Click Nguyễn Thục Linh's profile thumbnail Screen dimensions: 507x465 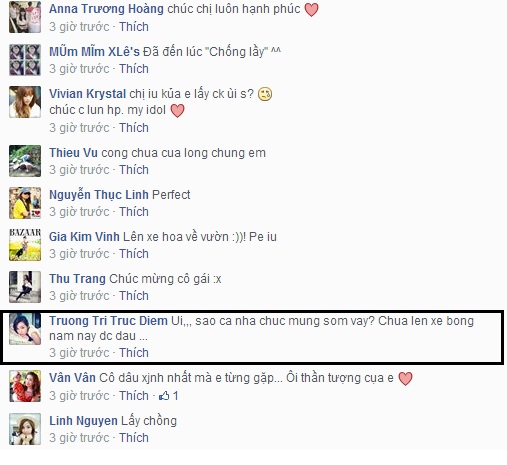(x=25, y=203)
